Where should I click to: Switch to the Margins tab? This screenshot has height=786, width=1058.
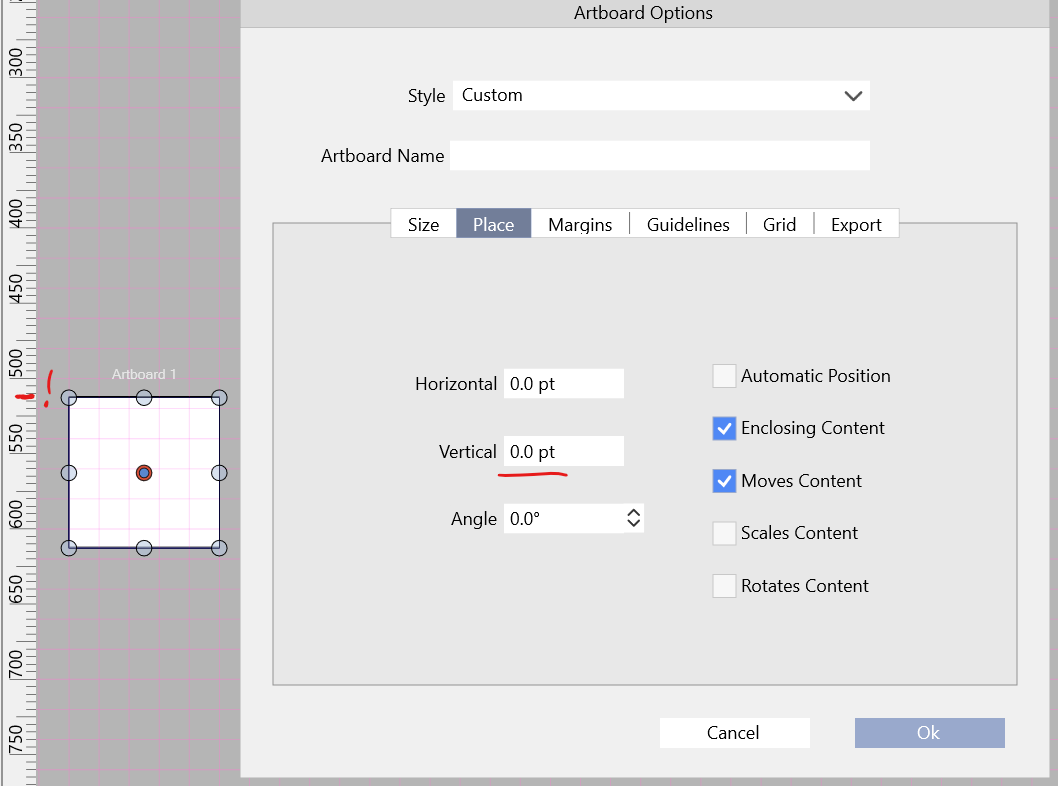pos(580,225)
